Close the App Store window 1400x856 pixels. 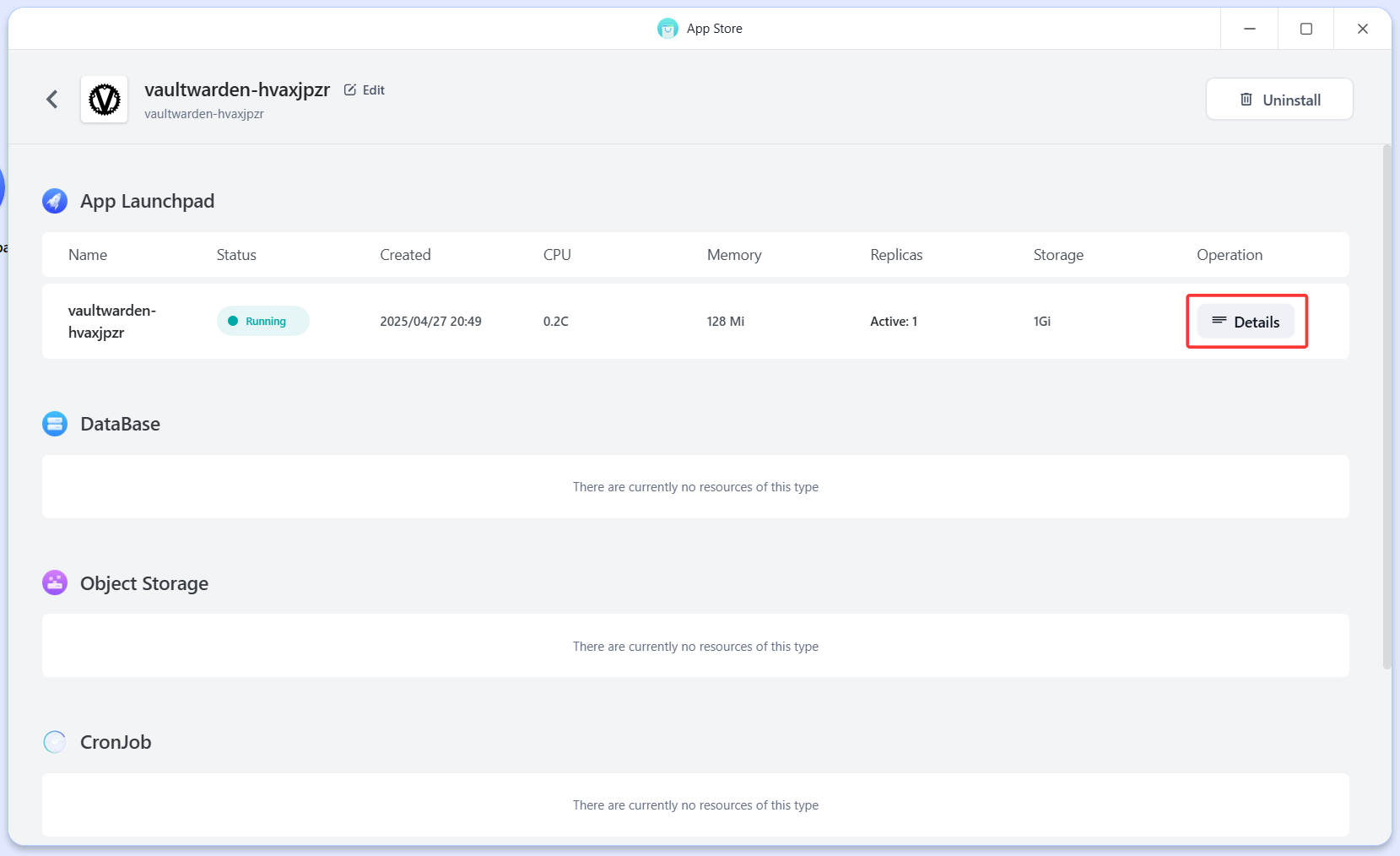pos(1362,29)
